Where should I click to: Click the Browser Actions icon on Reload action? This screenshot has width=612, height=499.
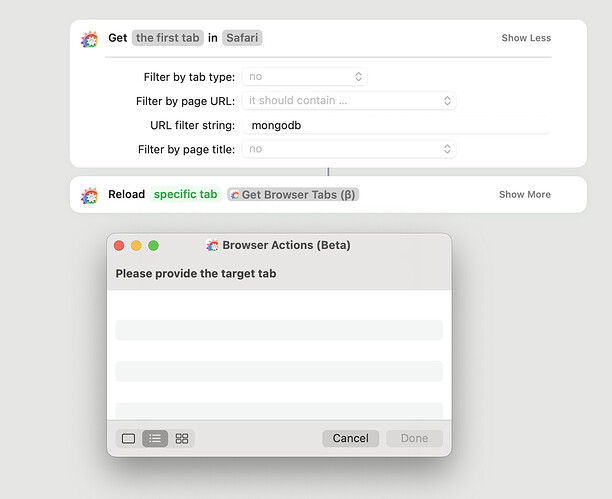(x=90, y=194)
